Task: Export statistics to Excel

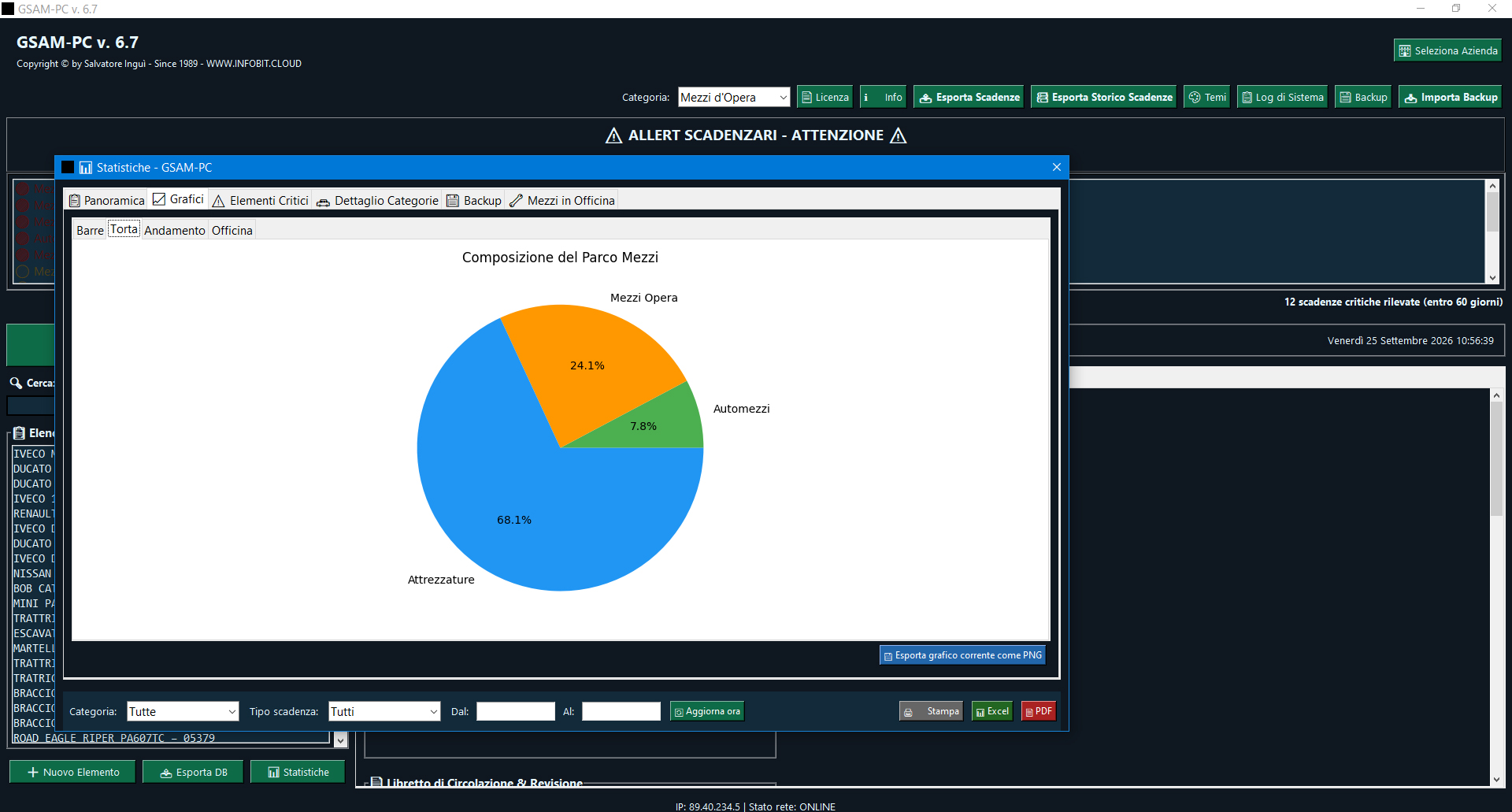Action: pyautogui.click(x=992, y=711)
